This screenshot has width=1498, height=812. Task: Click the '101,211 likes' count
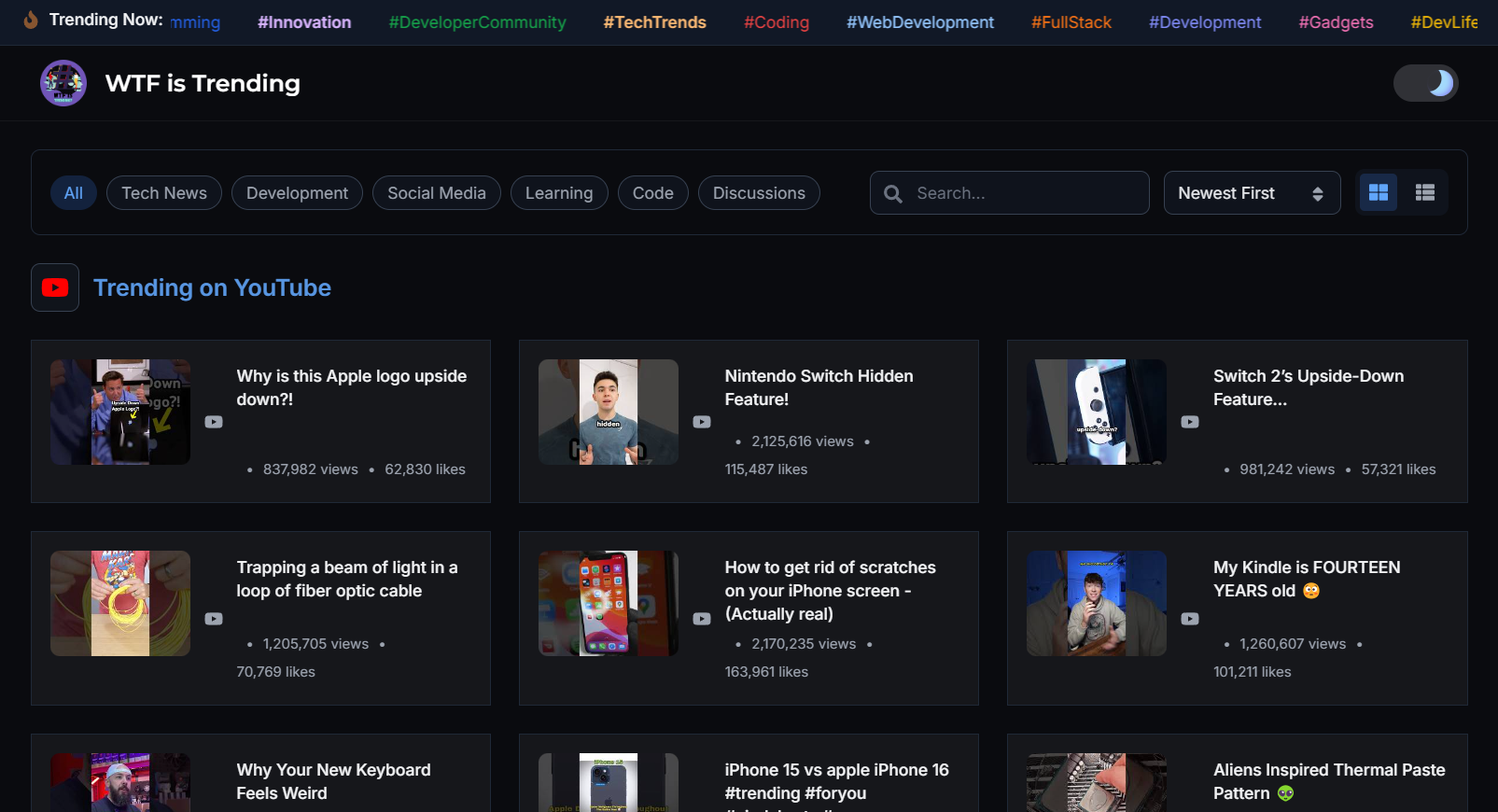click(x=1253, y=672)
